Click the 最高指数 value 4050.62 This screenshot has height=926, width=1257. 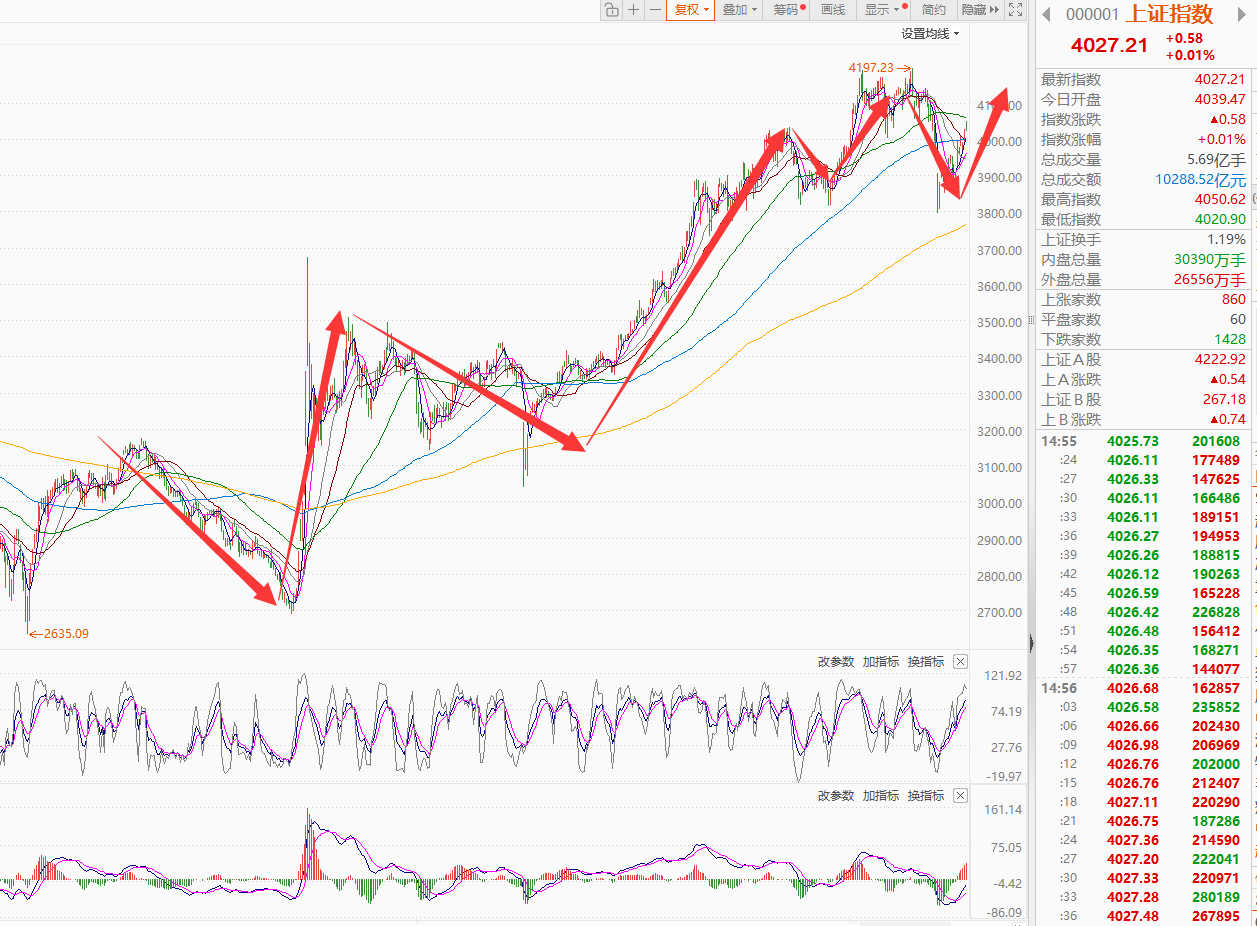tap(1220, 200)
